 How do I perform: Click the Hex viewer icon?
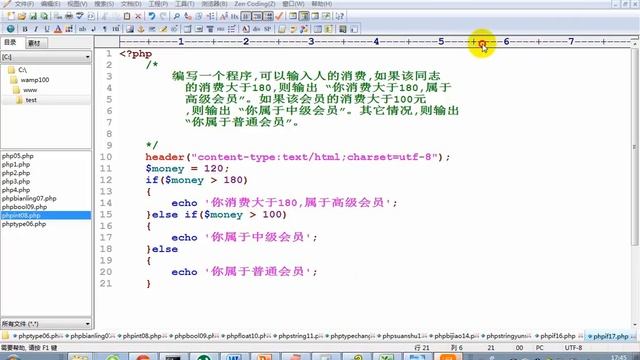coord(234,16)
